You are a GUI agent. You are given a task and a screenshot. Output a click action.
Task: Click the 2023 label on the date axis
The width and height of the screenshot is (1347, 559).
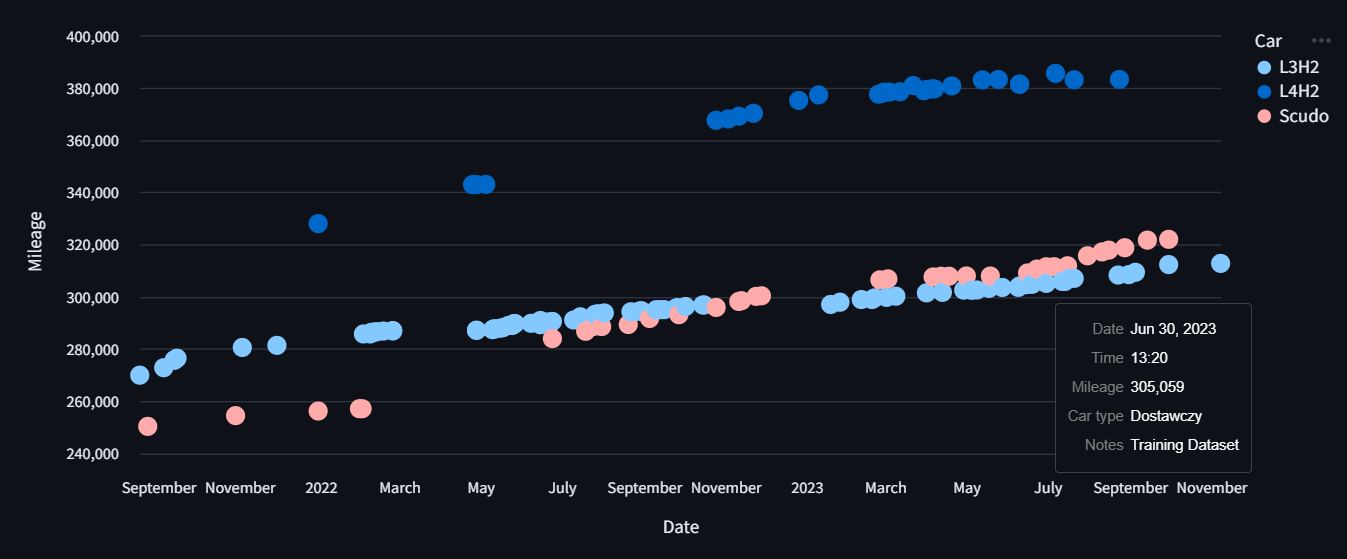807,488
